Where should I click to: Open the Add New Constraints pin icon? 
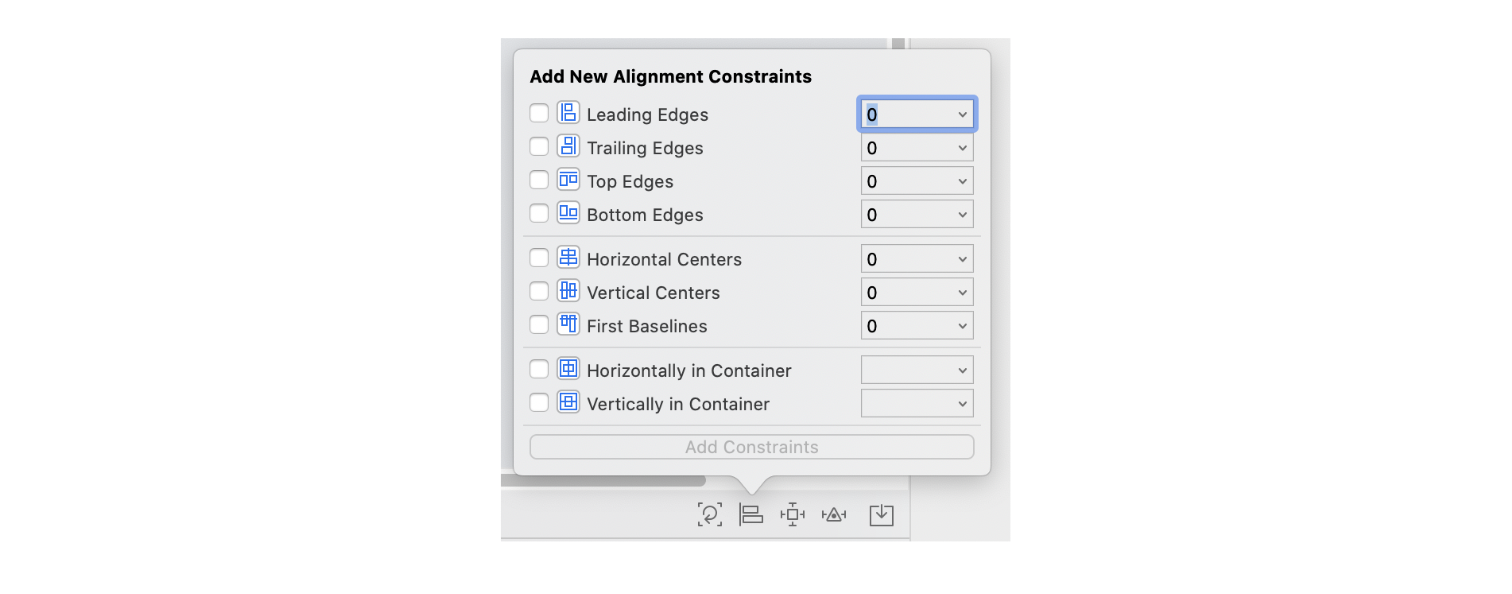793,515
